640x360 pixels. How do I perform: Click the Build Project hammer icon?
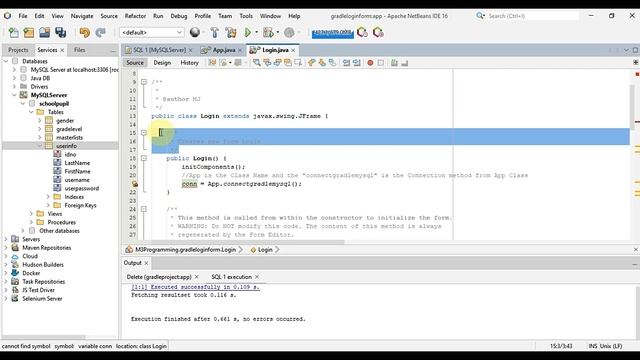[x=215, y=32]
